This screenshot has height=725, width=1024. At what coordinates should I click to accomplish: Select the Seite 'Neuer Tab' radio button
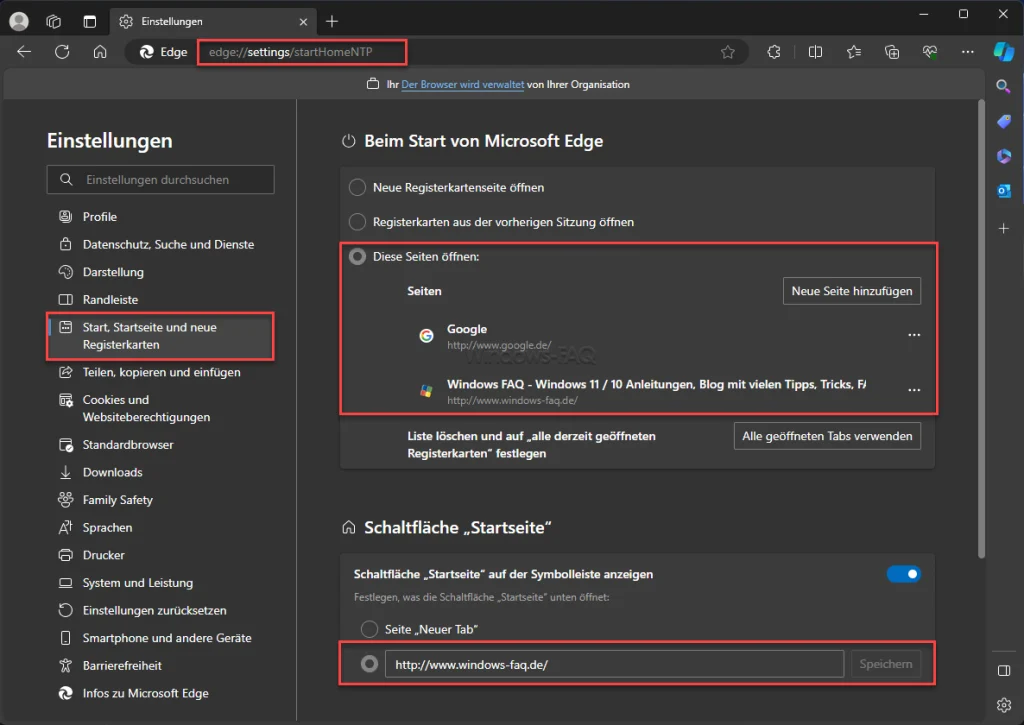pos(370,629)
